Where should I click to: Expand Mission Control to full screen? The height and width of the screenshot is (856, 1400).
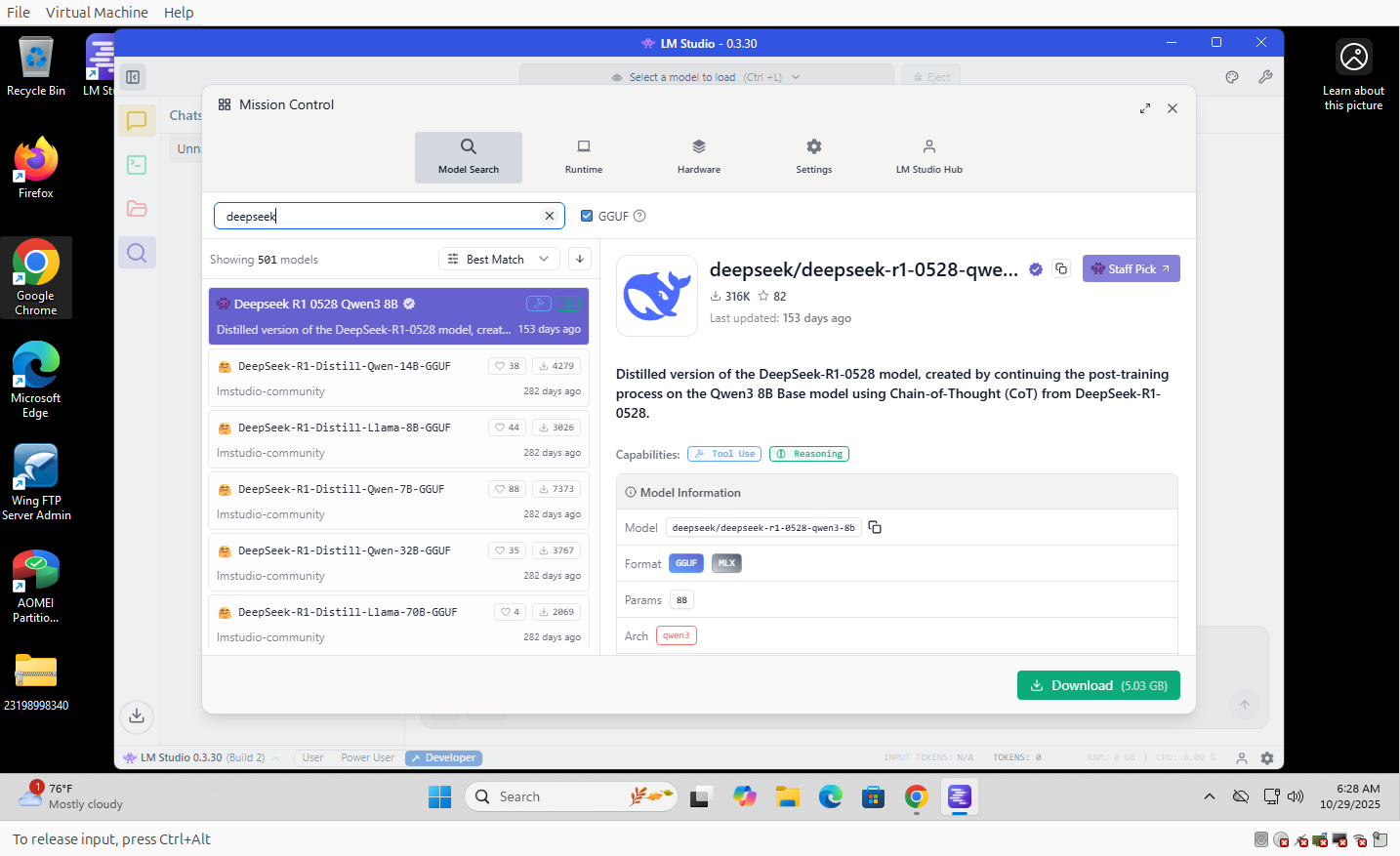click(1144, 108)
